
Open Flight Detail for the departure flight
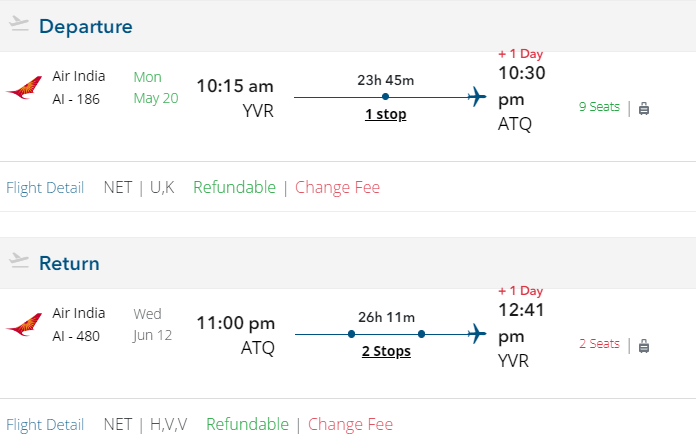45,187
